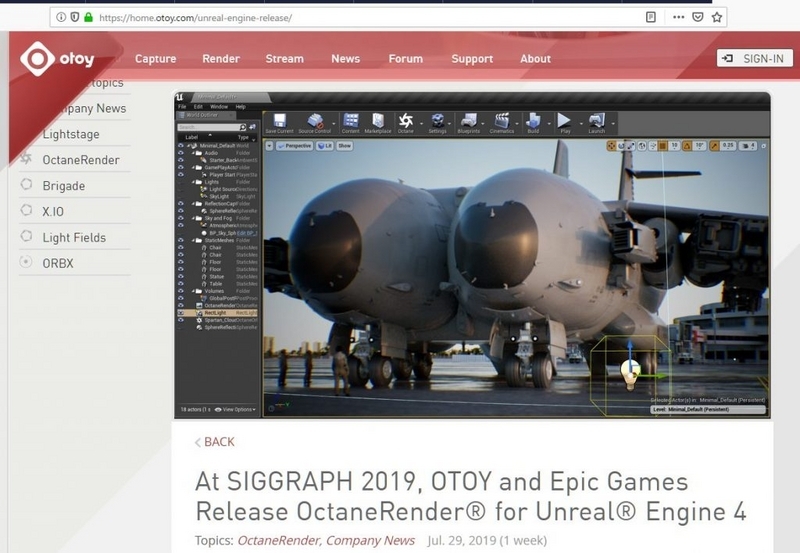Screen dimensions: 800x553
Task: Click the Build toolbar icon
Action: click(x=533, y=120)
